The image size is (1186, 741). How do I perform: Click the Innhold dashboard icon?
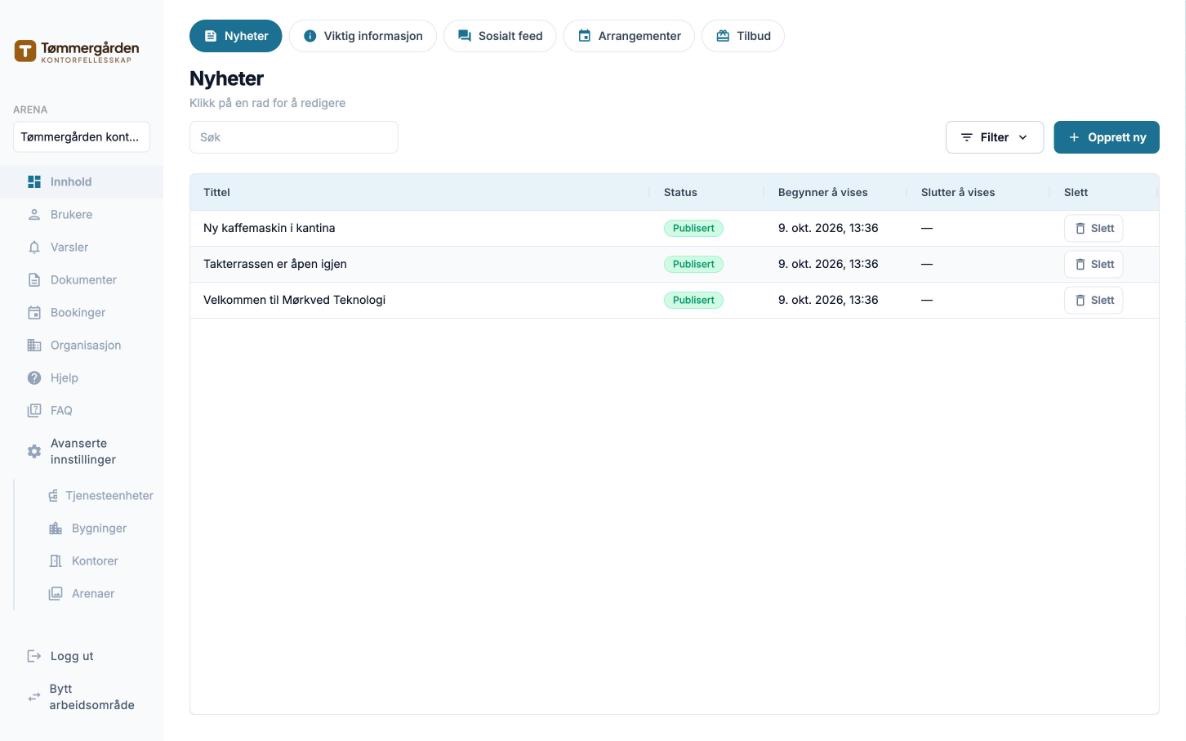click(34, 181)
